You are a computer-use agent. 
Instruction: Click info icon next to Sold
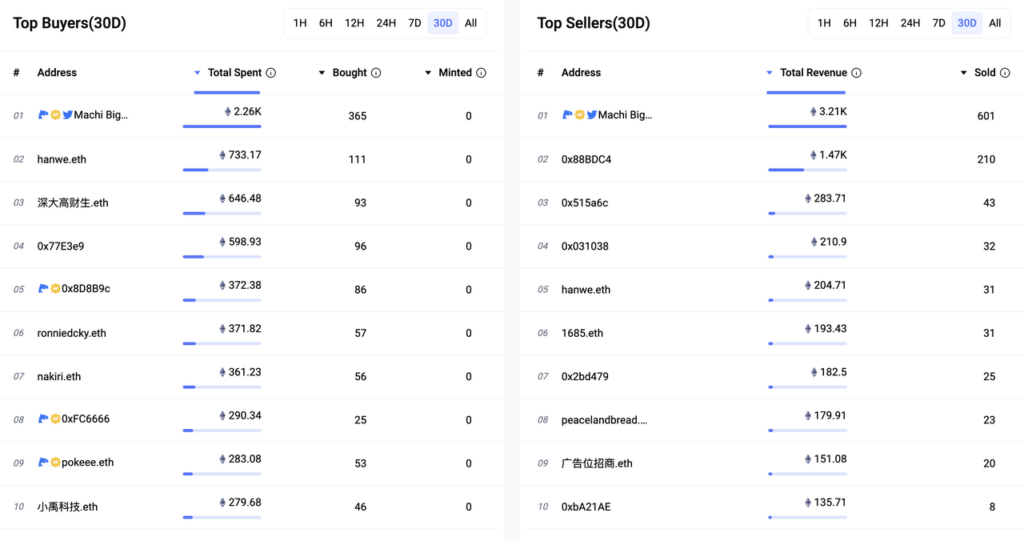(1005, 73)
